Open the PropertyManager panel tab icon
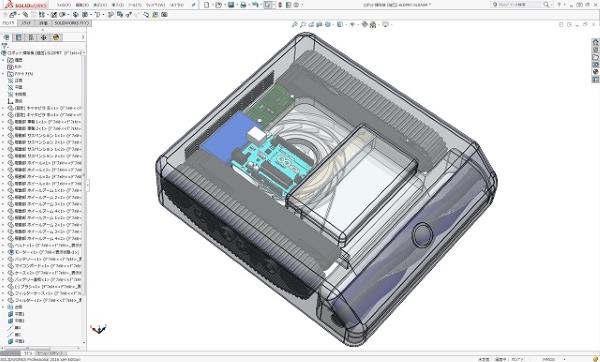Screen dimensions: 600x362 click(x=18, y=38)
